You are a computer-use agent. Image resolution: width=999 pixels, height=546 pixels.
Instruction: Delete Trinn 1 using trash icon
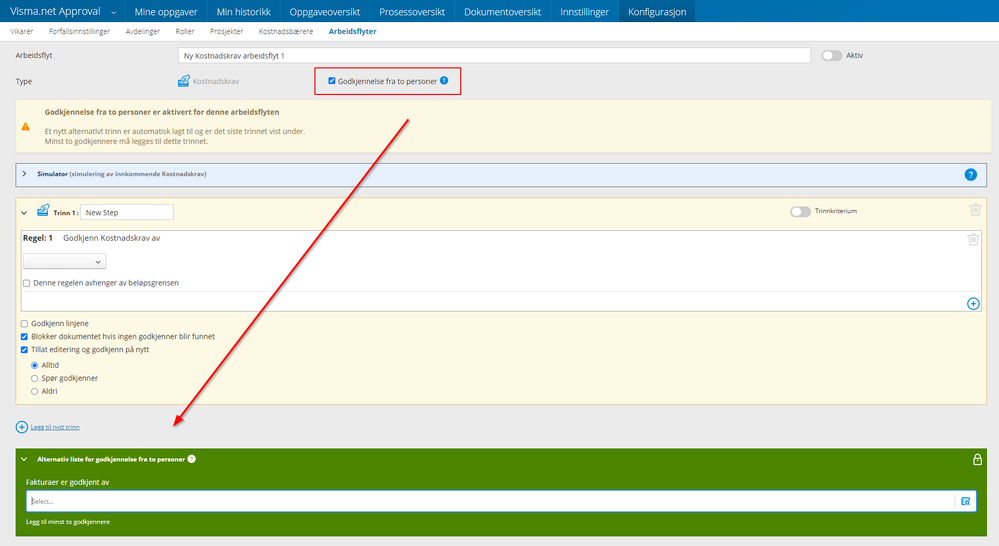tap(975, 210)
